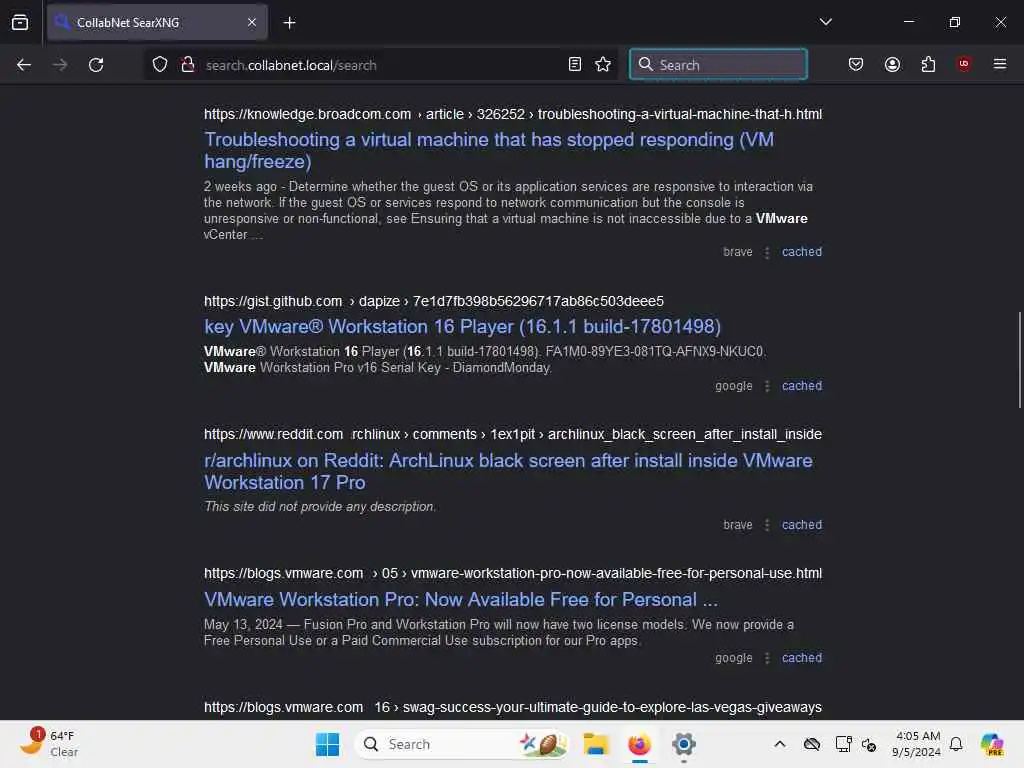The width and height of the screenshot is (1024, 768).
Task: Expand the list all tabs chevron
Action: click(825, 22)
